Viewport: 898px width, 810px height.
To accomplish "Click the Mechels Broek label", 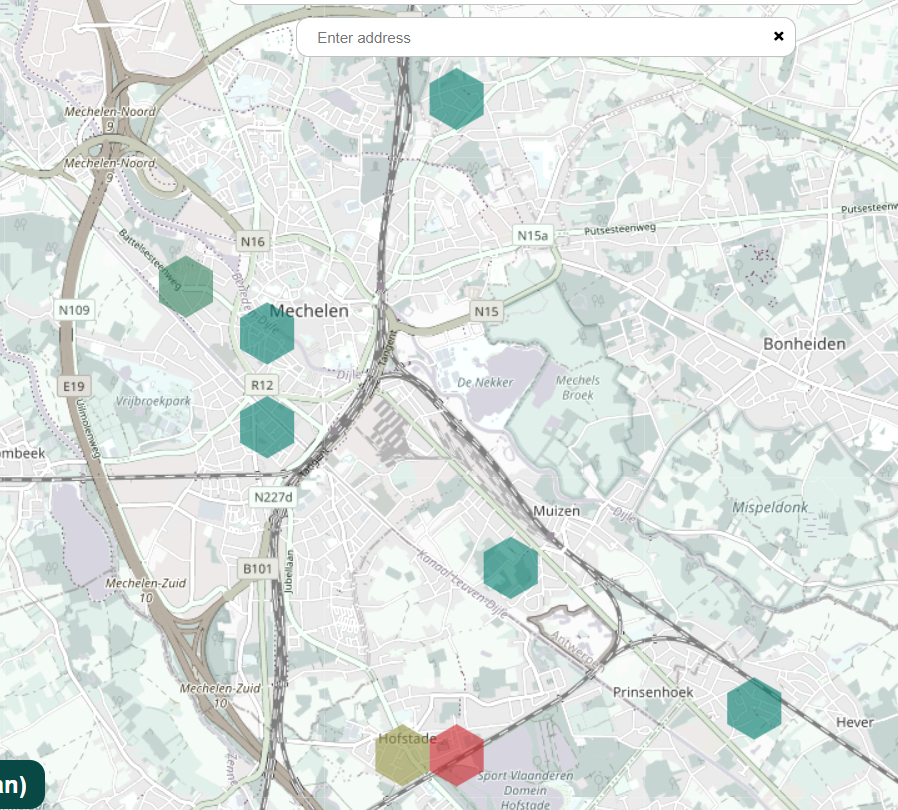I will [x=578, y=387].
